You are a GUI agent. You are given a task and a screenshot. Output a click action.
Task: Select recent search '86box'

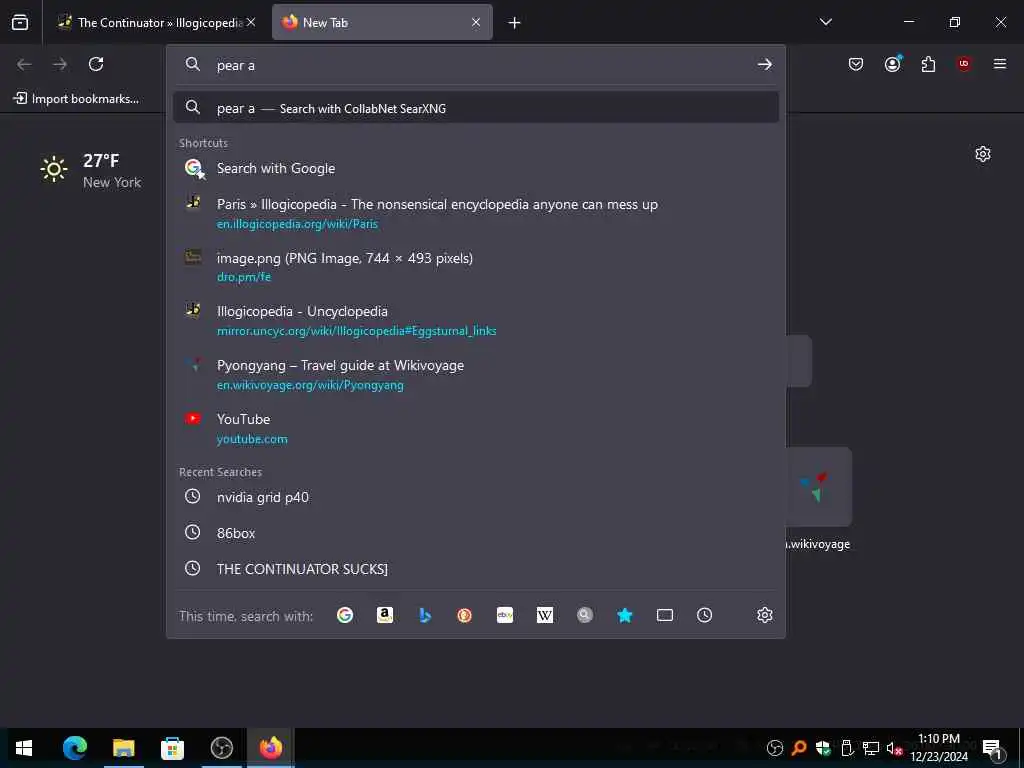(476, 533)
